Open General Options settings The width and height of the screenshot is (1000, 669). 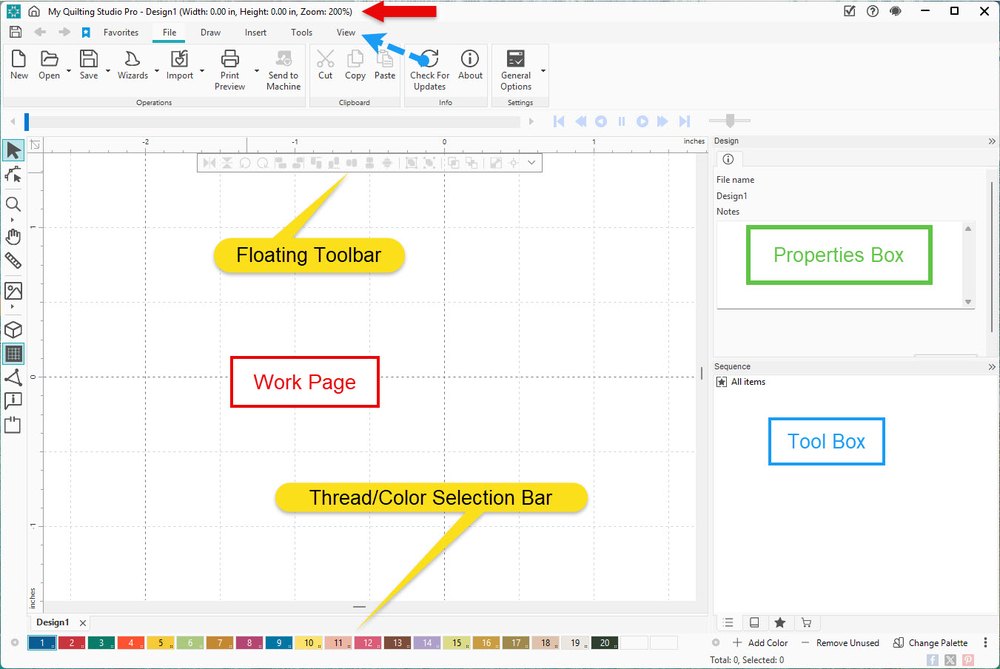(515, 70)
